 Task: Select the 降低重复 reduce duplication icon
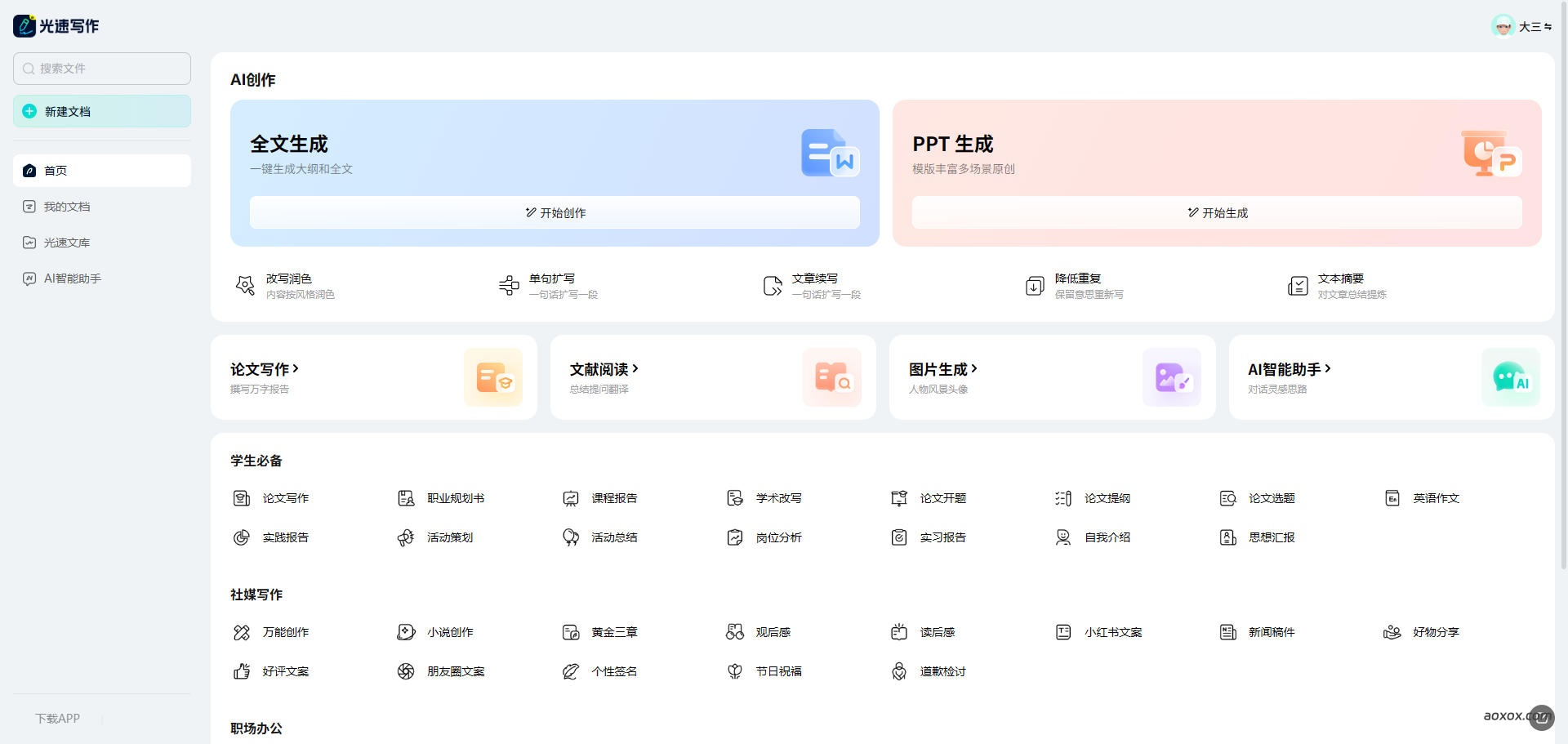(x=1035, y=285)
